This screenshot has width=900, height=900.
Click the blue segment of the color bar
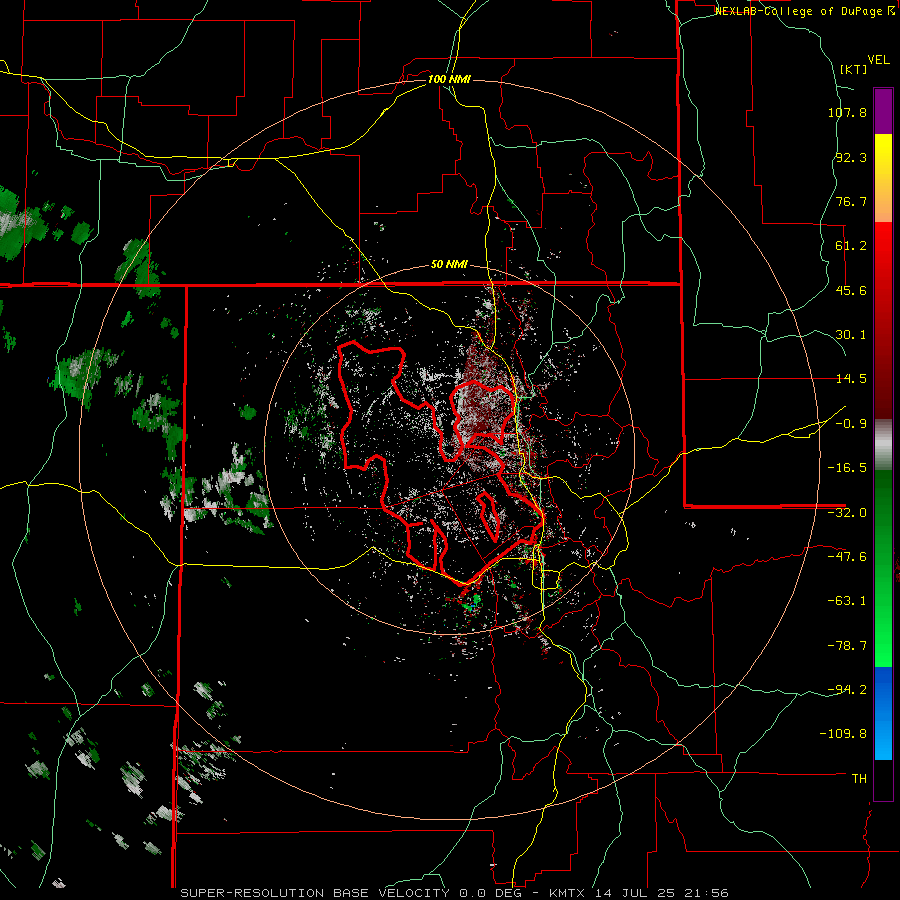[883, 713]
